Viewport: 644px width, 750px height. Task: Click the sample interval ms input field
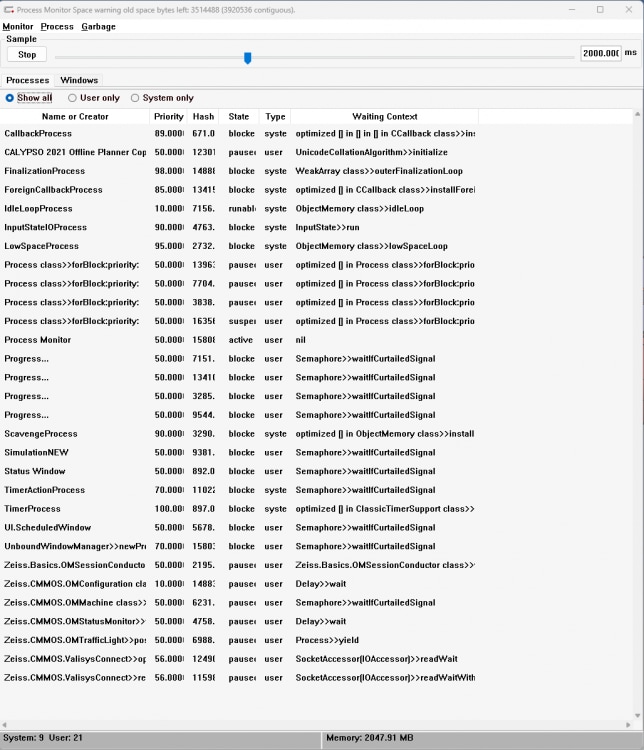click(600, 53)
